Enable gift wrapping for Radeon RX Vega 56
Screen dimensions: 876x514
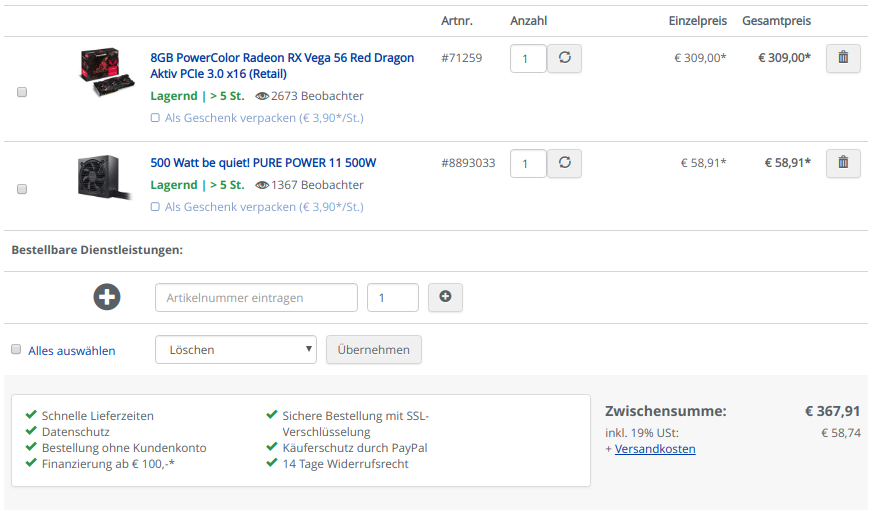155,118
